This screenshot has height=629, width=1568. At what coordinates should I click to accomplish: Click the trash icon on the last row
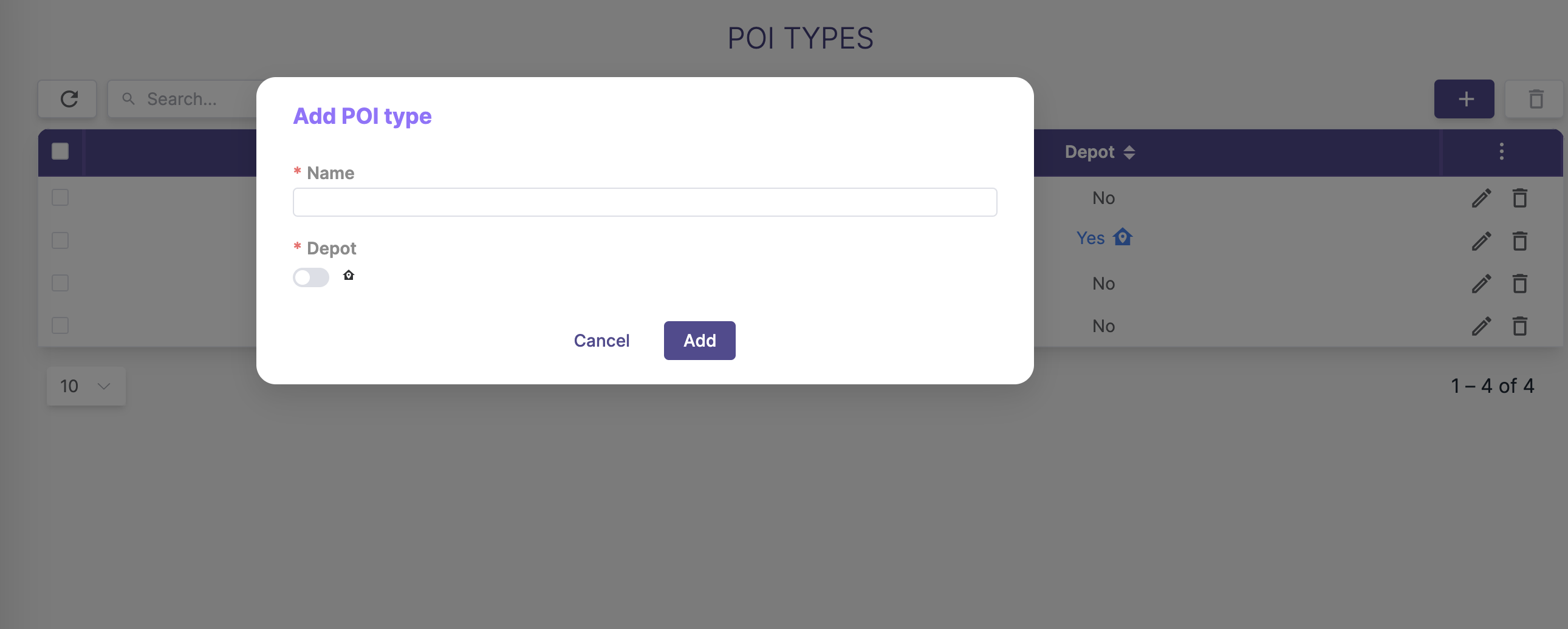[x=1520, y=326]
